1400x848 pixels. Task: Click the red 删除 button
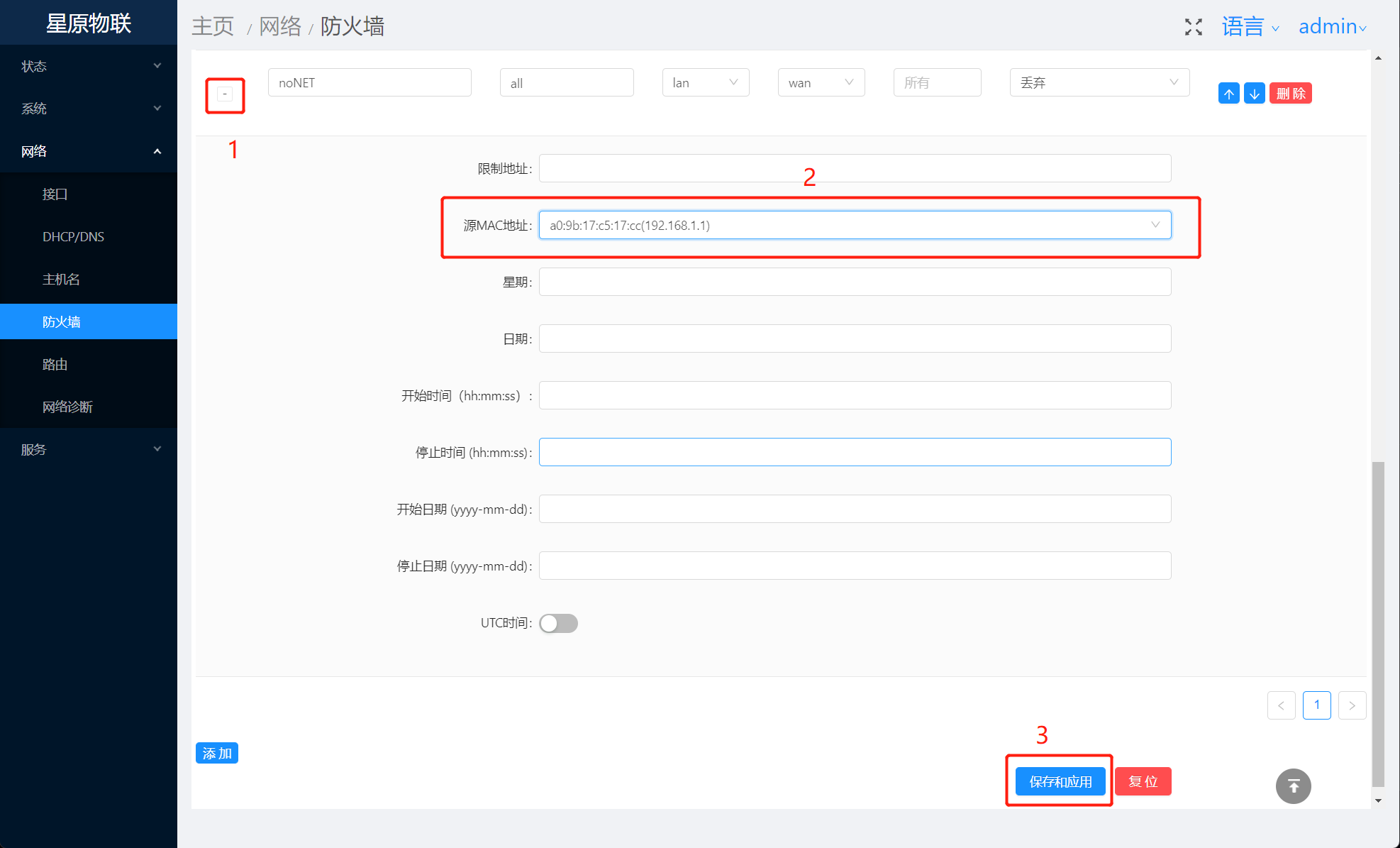1290,94
